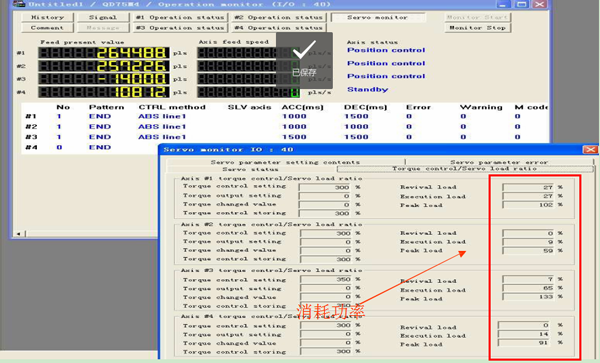Click Axis #1 feed present value display
600x363 pixels.
[104, 53]
